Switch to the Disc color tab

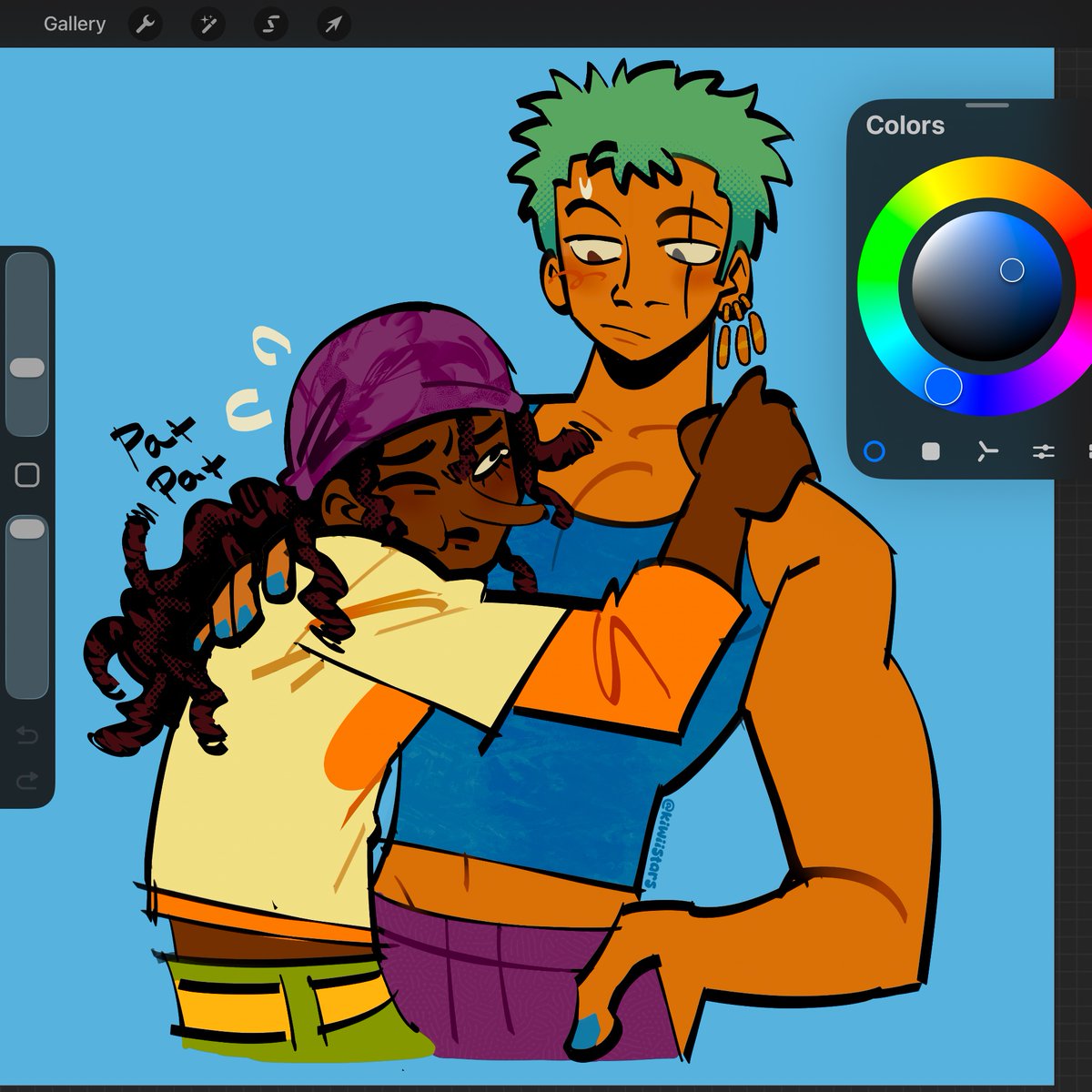(x=875, y=451)
